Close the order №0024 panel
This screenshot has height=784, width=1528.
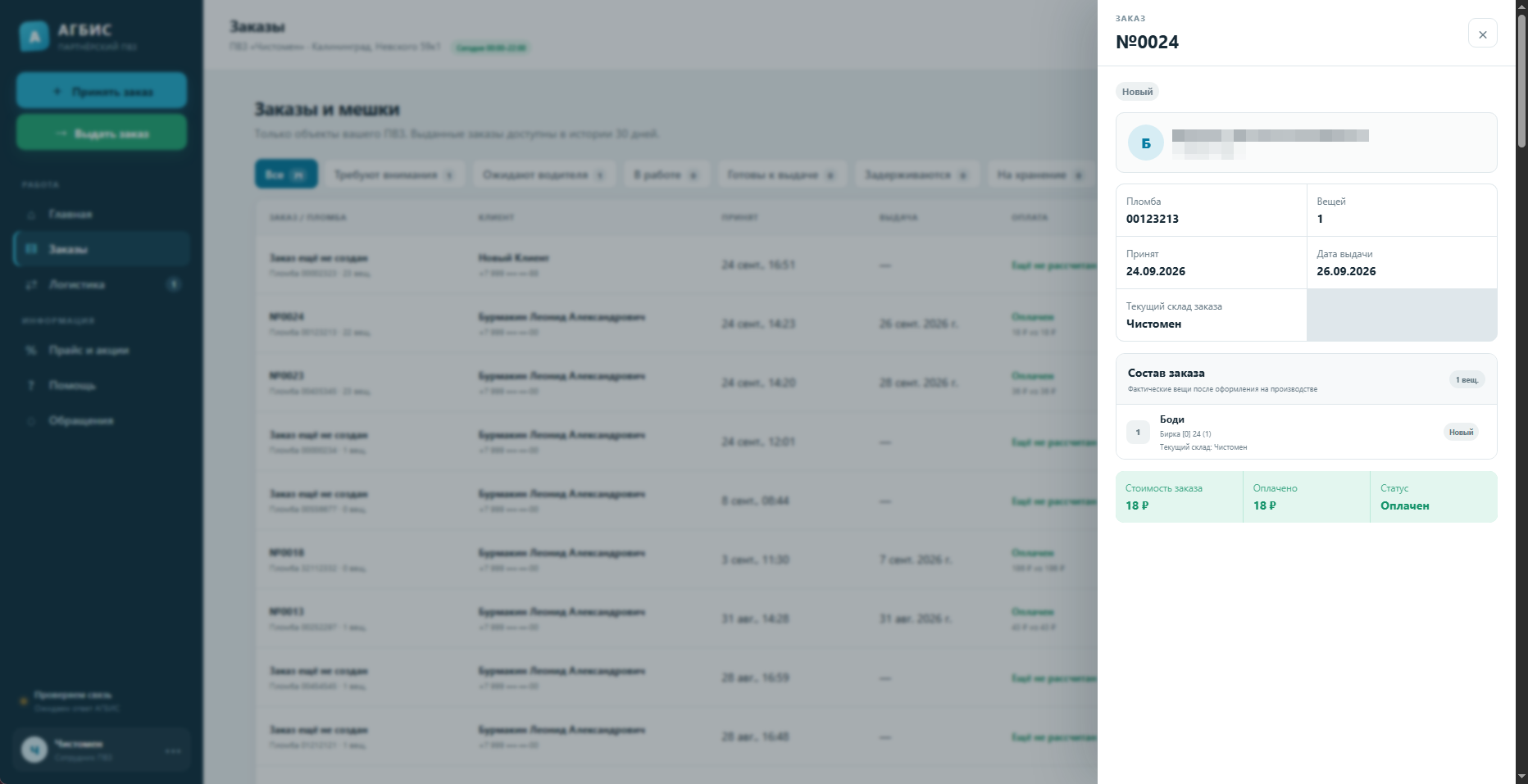[1482, 34]
